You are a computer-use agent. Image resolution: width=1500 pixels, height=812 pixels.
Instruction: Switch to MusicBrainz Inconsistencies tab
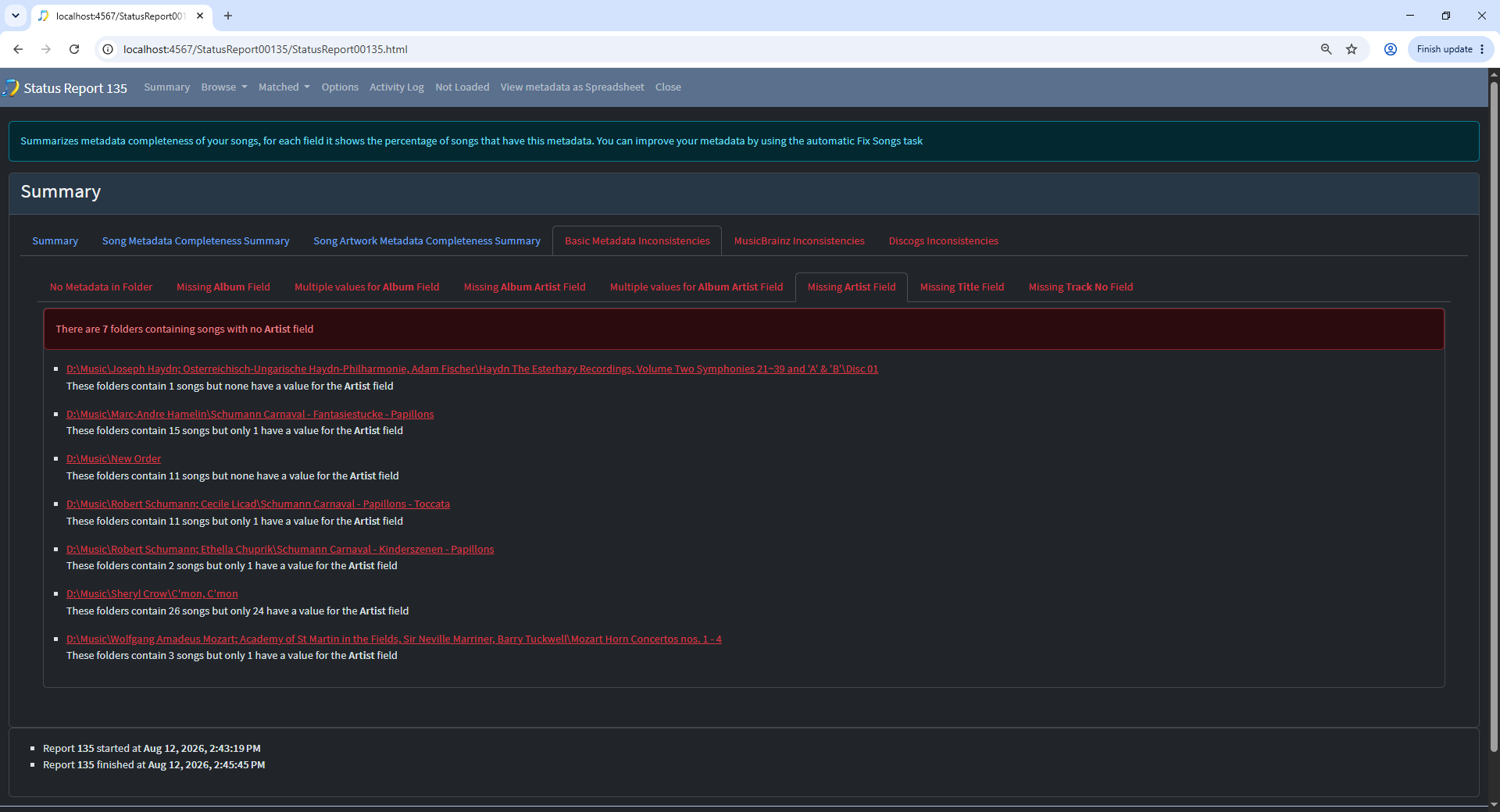[x=799, y=241]
